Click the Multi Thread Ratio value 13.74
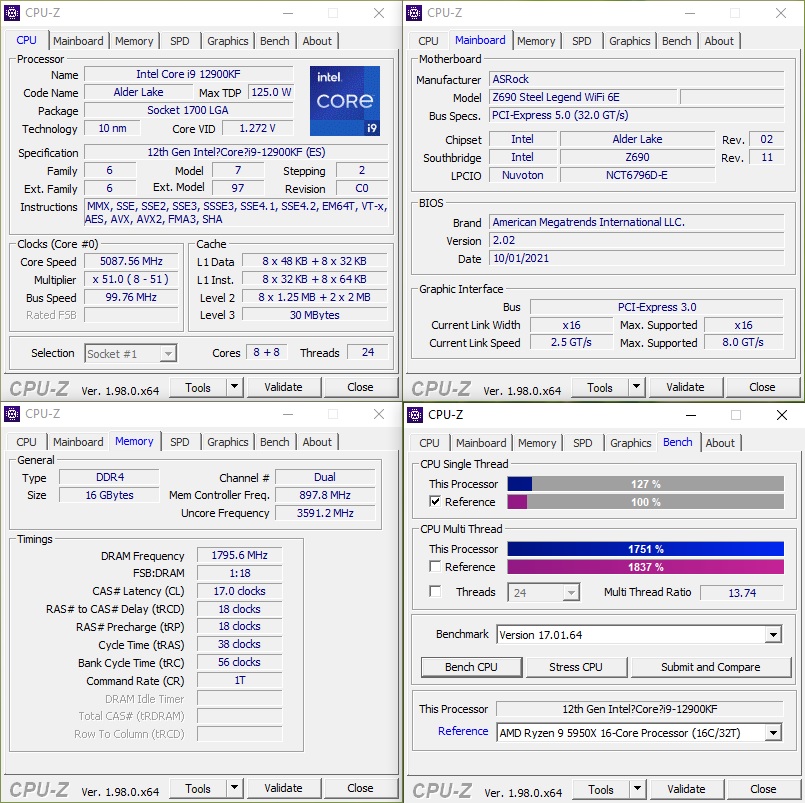Screen dimensions: 805x803 click(742, 592)
